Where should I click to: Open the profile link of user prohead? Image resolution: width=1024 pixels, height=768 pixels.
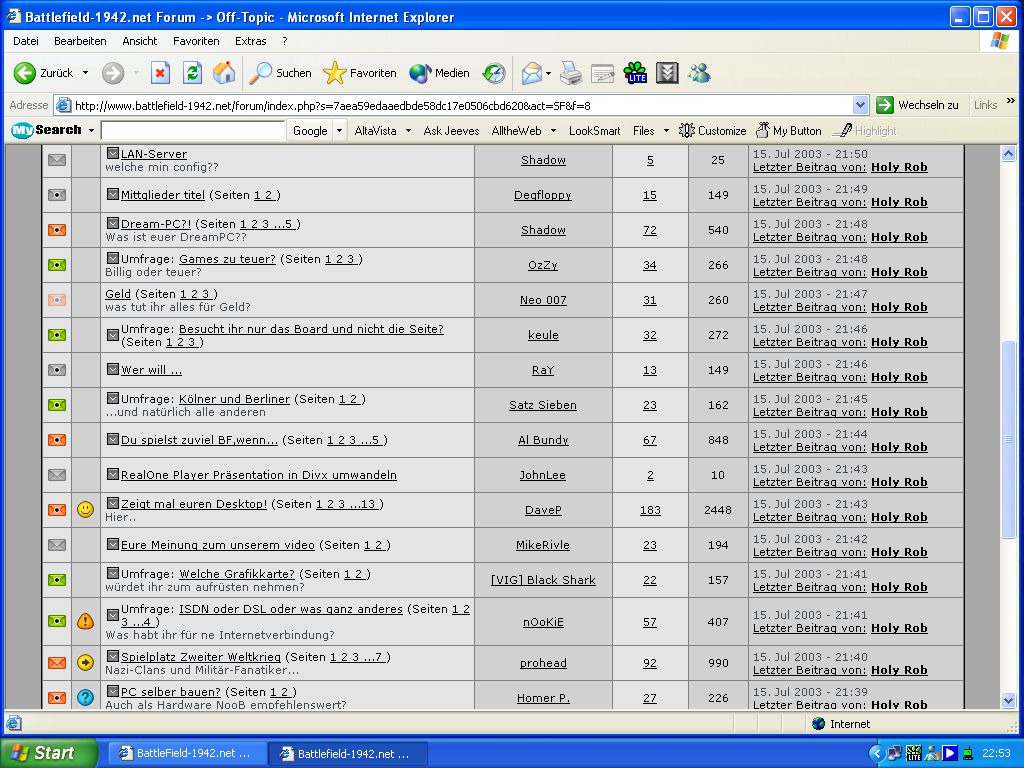(543, 663)
